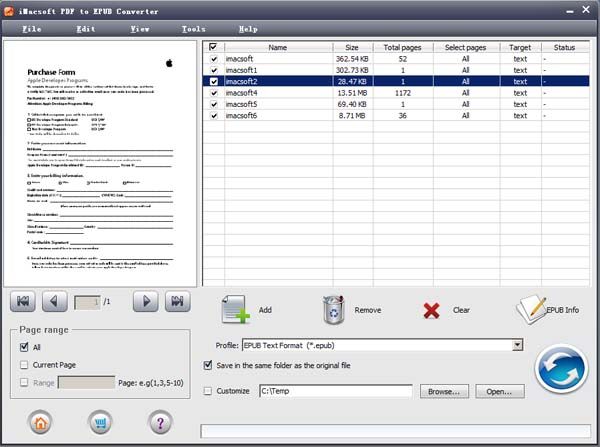Click the Remove label
600x447 pixels.
coord(368,310)
